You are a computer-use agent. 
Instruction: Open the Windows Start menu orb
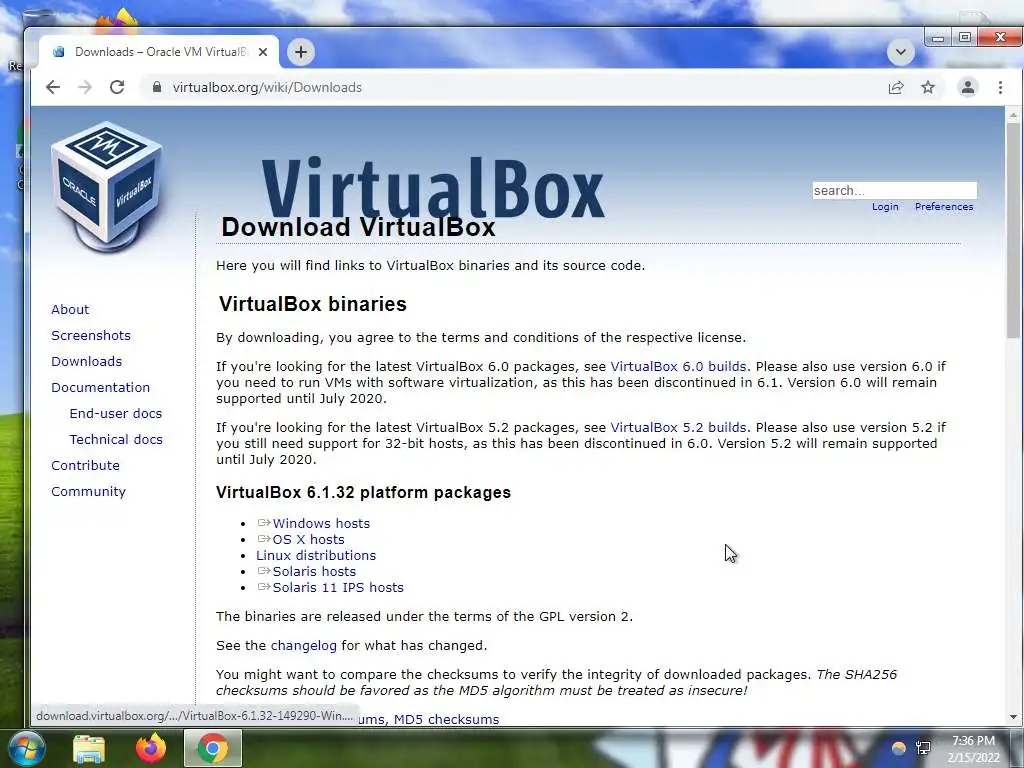coord(26,748)
